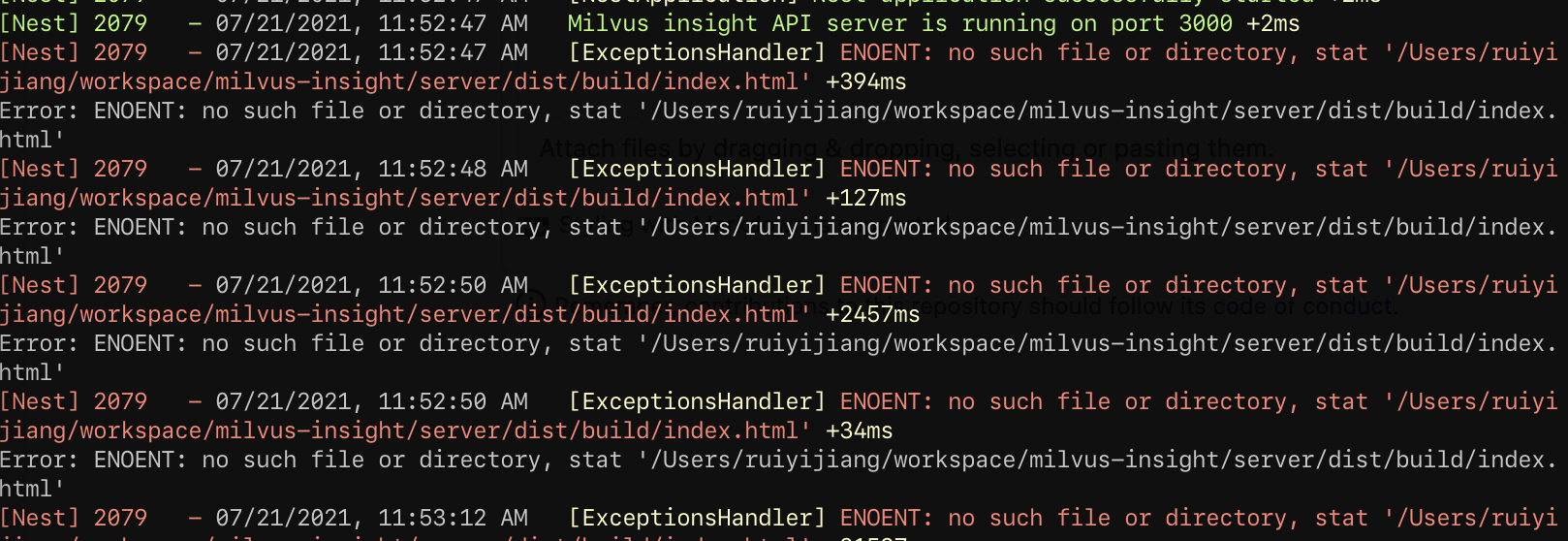Screen dimensions: 1568x541
Task: Select the "+127ms" timing value
Action: tap(866, 198)
